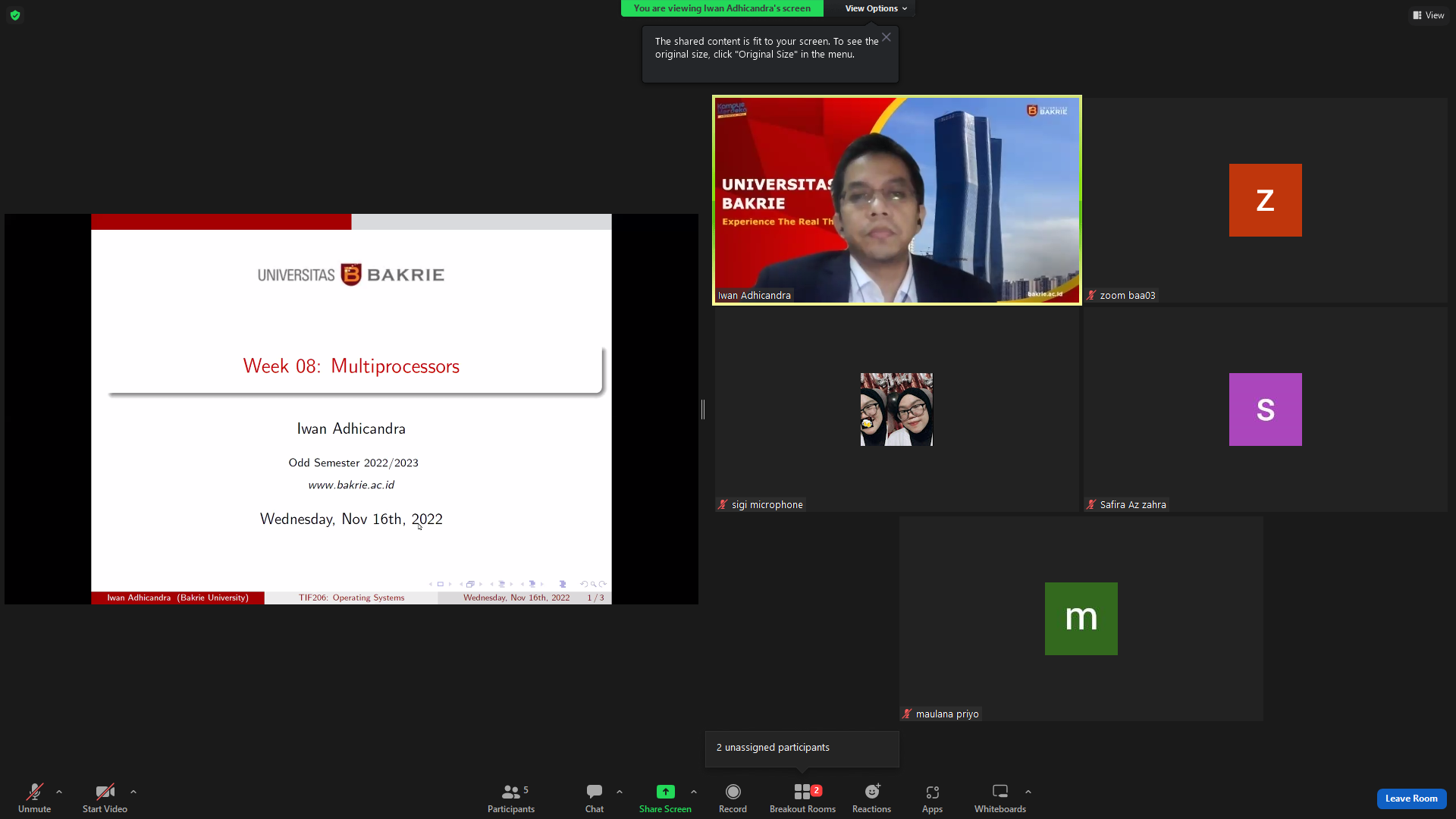Screen dimensions: 1456x819
Task: Click the '2 unassigned participants' notice
Action: (802, 748)
